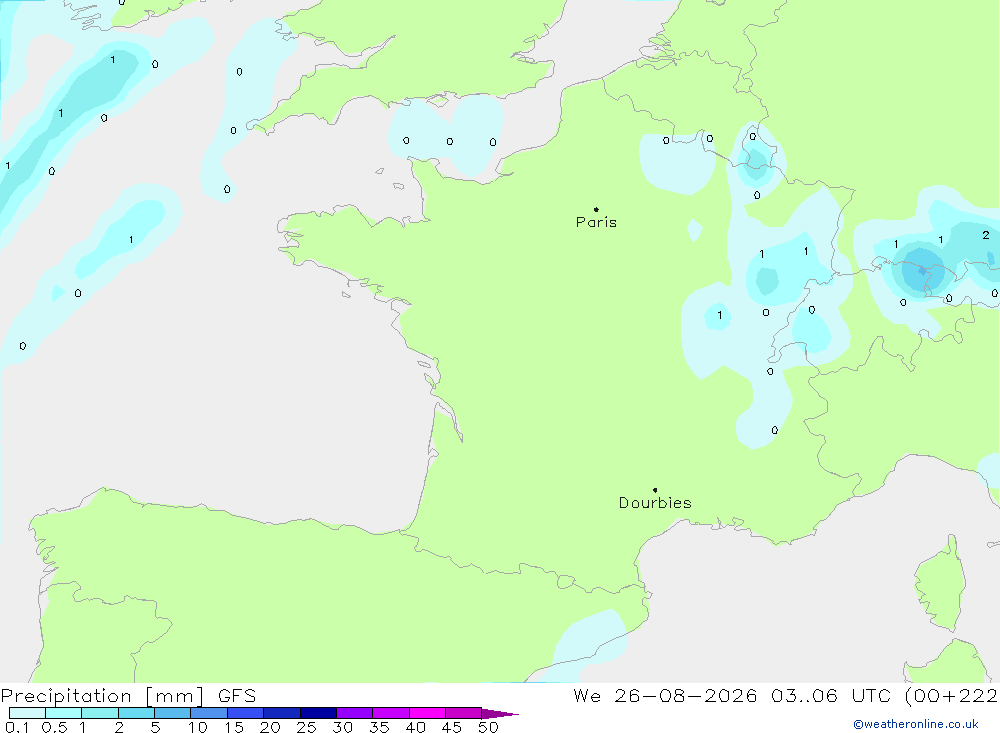
Task: Select the Dourbies map label
Action: [655, 503]
